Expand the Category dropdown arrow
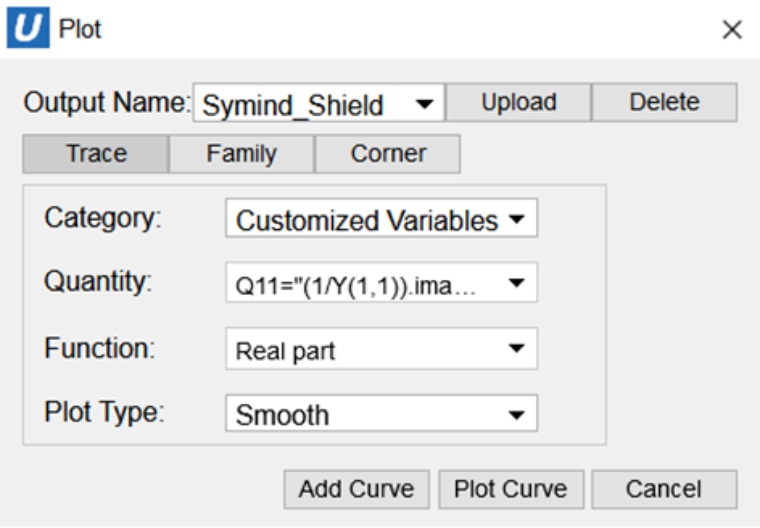The width and height of the screenshot is (760, 528). [516, 221]
